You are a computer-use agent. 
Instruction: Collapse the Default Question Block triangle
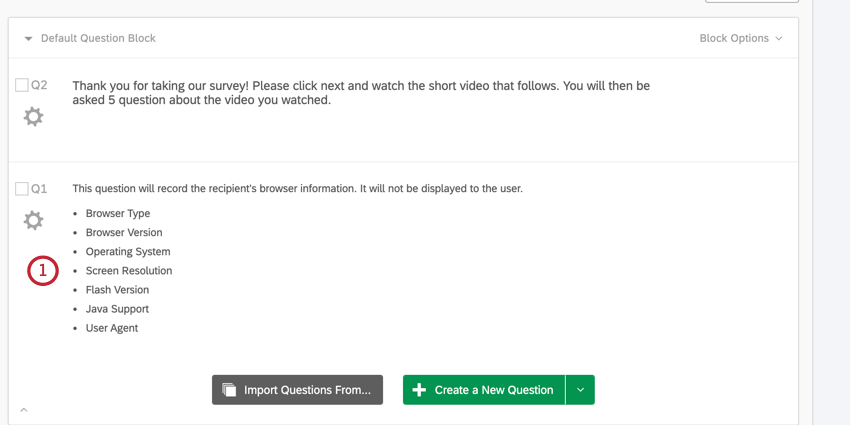tap(28, 39)
